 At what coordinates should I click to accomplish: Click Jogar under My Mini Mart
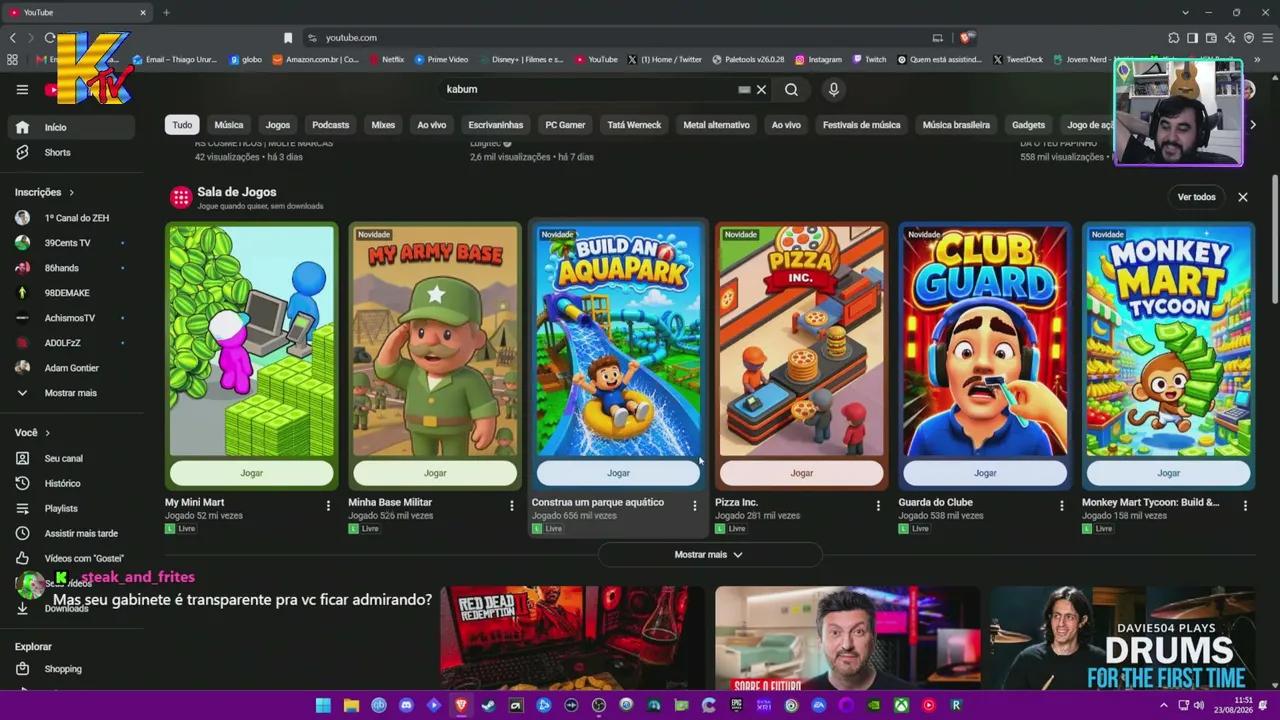pyautogui.click(x=251, y=473)
